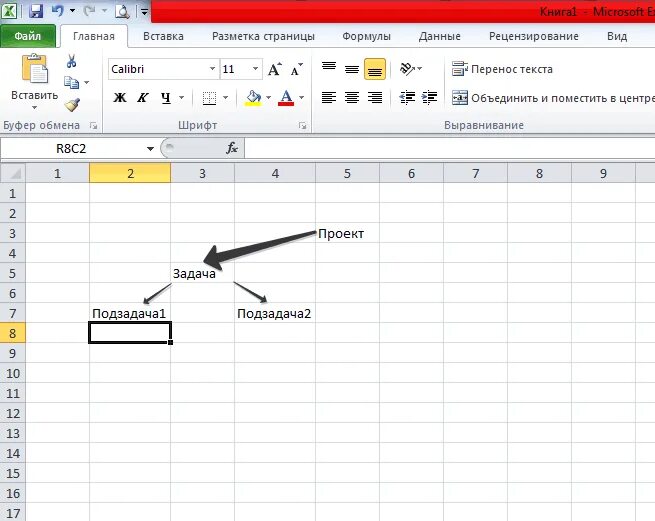
Task: Click the Excel application icon
Action: (9, 11)
